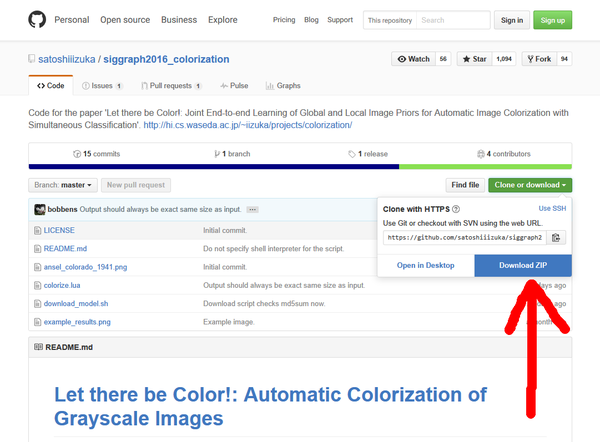Switch to the Issues tab
The image size is (600, 442).
102,86
